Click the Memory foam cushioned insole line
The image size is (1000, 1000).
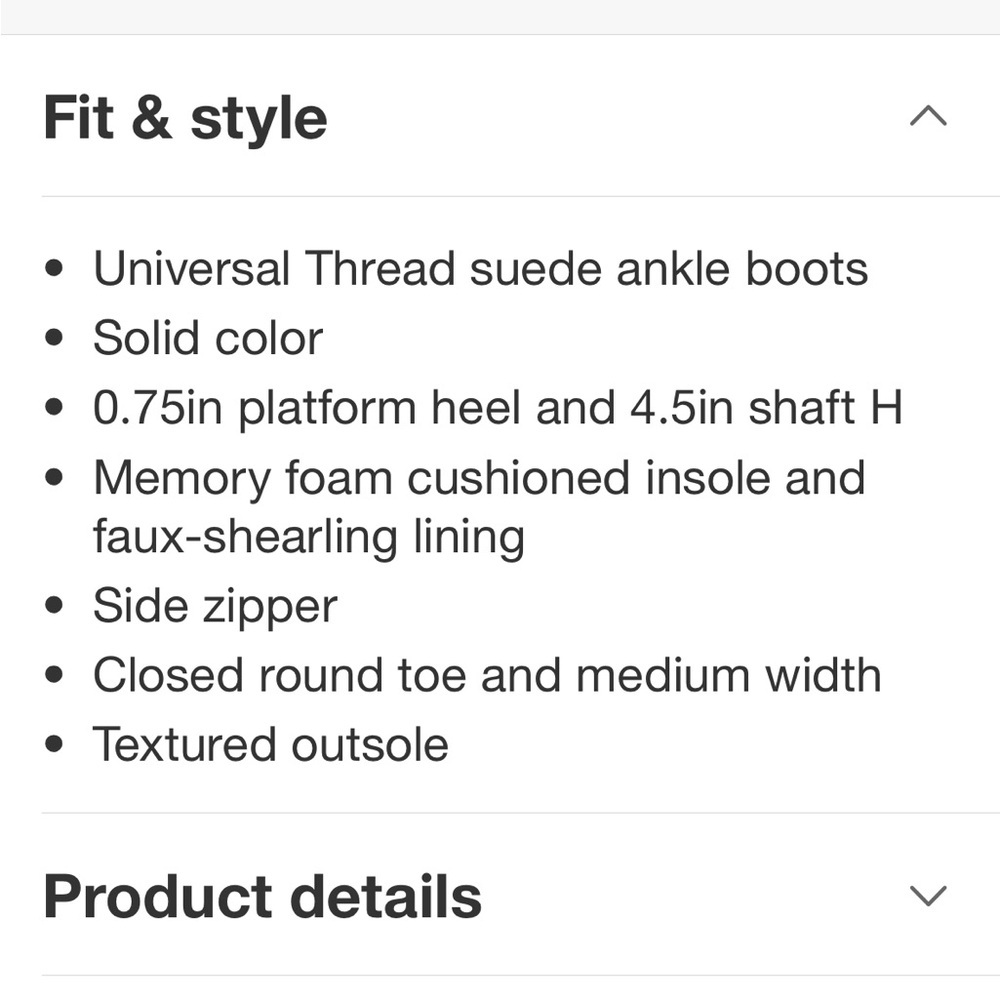tap(478, 477)
